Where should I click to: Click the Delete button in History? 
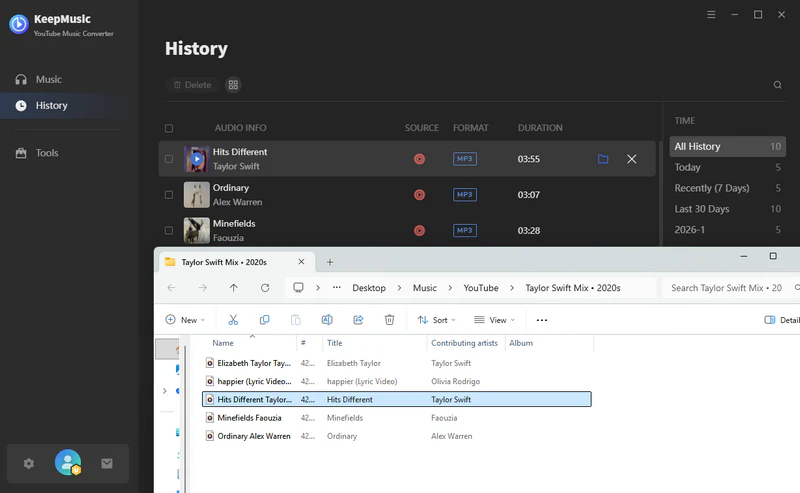pos(192,85)
